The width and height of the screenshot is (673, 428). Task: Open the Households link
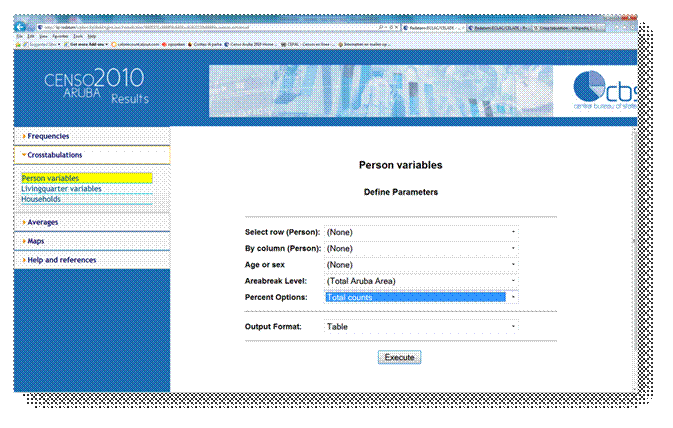coord(42,199)
